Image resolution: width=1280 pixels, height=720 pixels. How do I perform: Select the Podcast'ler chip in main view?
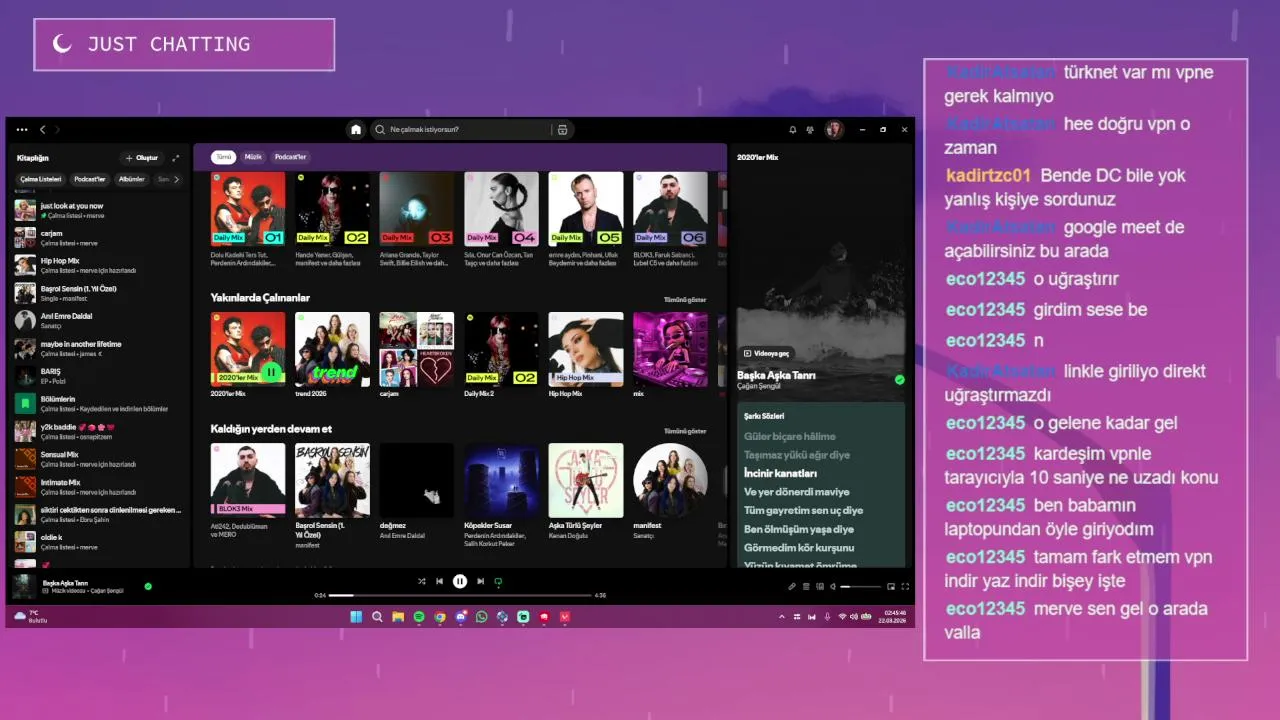pos(291,157)
